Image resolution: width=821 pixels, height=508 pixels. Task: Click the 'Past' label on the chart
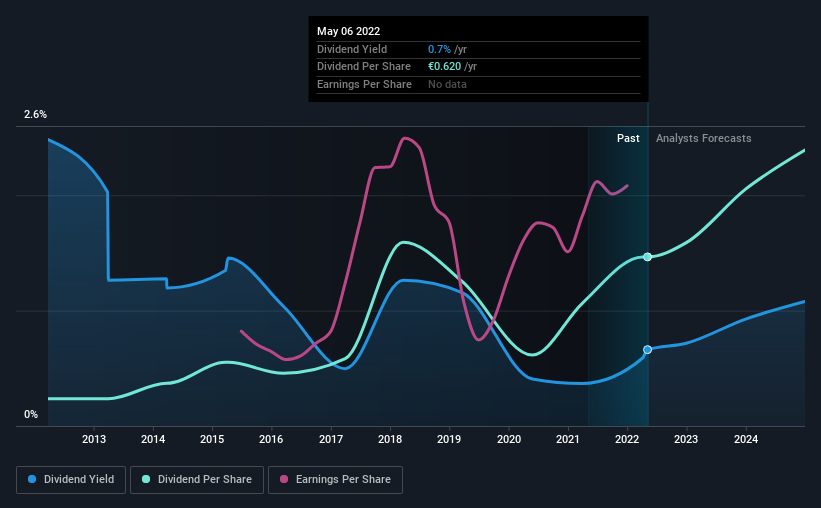tap(628, 138)
